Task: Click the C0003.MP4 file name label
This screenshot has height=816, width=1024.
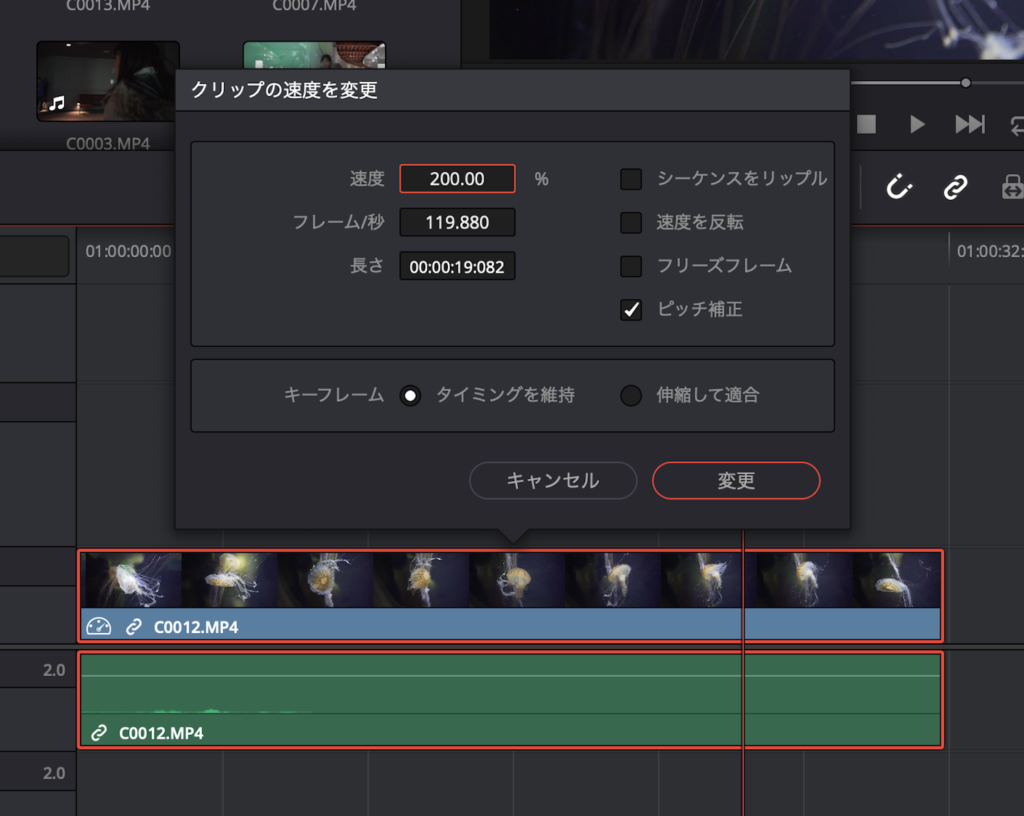Action: pyautogui.click(x=108, y=144)
